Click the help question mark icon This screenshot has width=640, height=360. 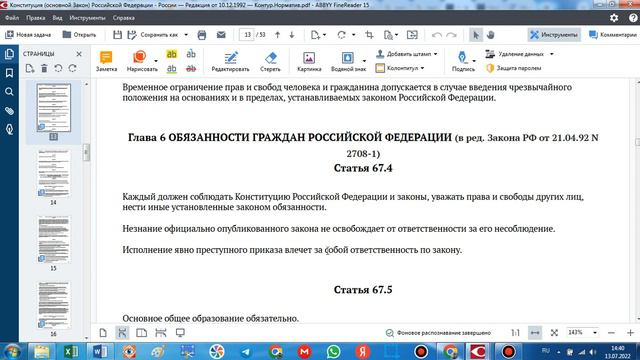(x=633, y=18)
